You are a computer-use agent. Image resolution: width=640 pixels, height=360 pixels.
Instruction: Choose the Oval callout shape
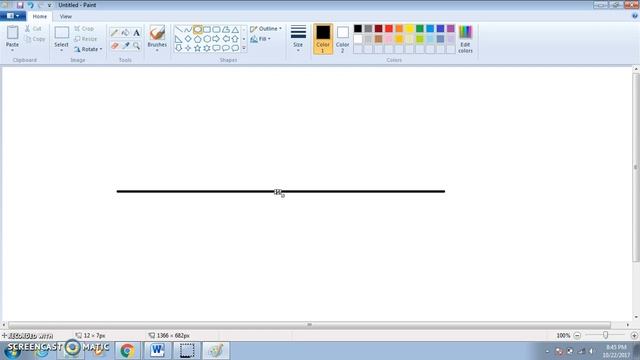(226, 48)
